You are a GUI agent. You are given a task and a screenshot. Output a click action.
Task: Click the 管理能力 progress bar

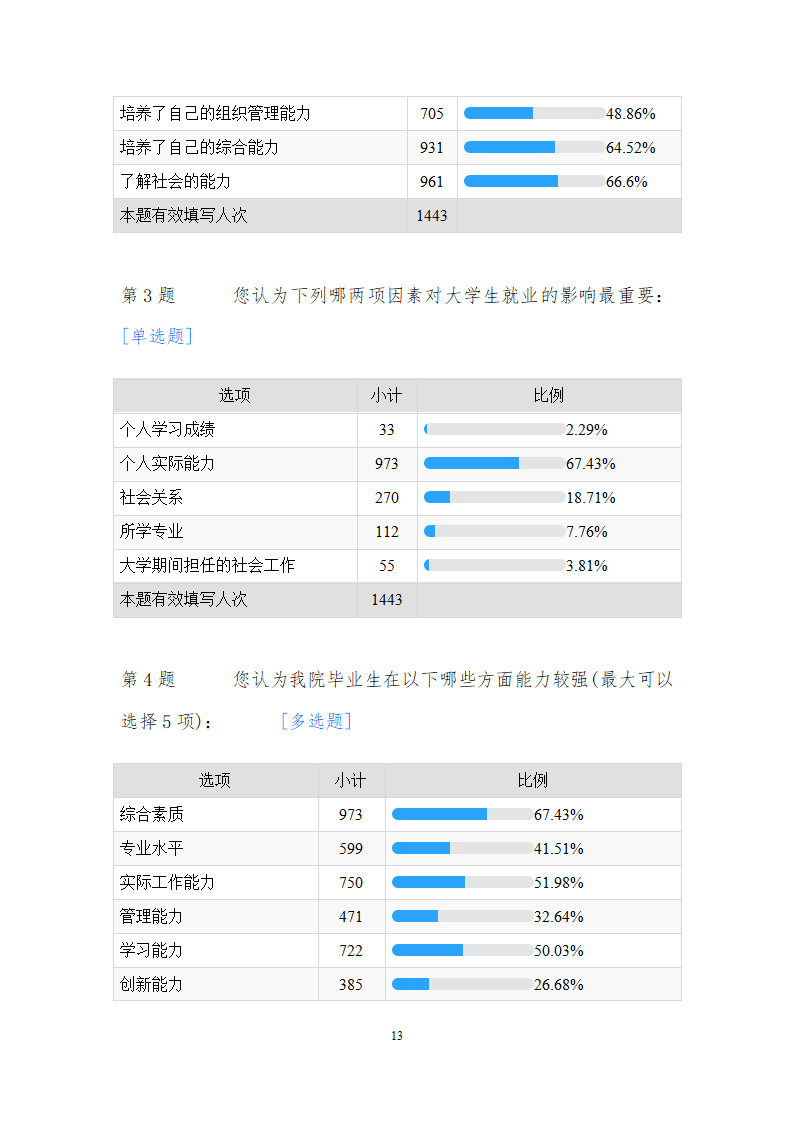pyautogui.click(x=462, y=916)
